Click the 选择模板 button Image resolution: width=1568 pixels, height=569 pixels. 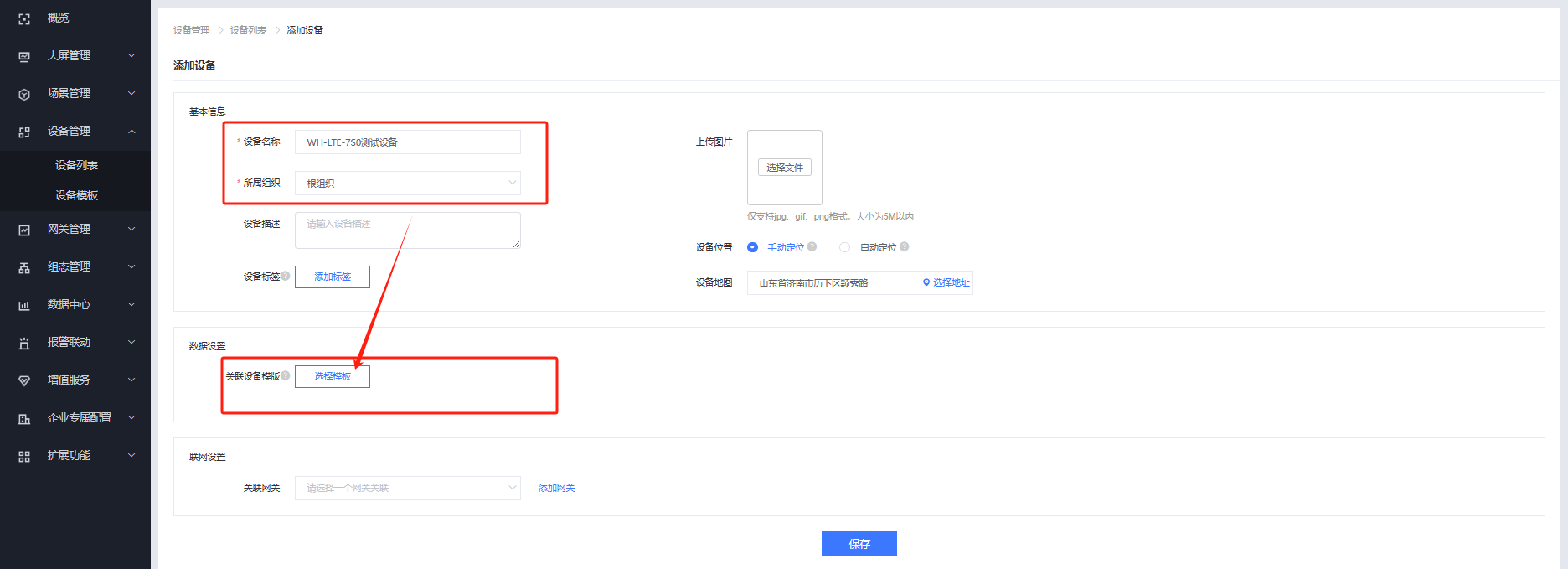333,377
